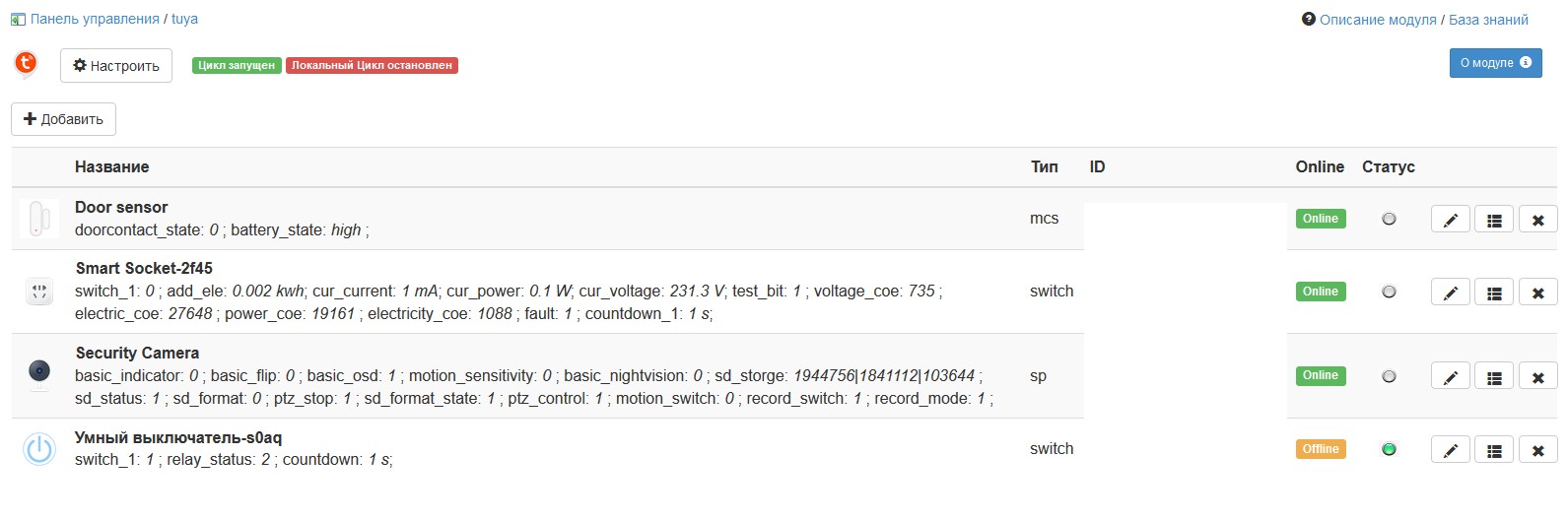Open the list icon for Smart Socket-2f45
1568x520 pixels.
tap(1494, 292)
